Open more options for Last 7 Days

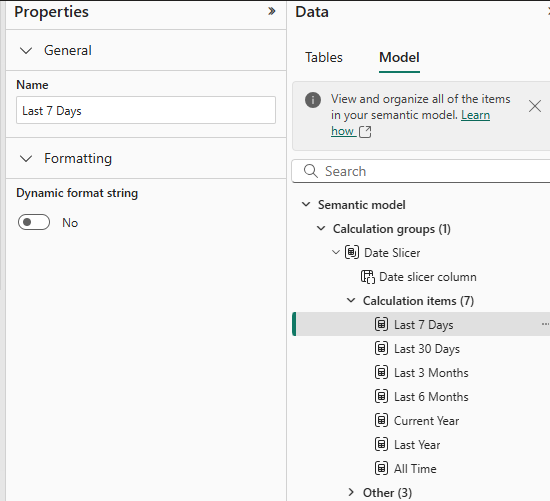(x=545, y=324)
